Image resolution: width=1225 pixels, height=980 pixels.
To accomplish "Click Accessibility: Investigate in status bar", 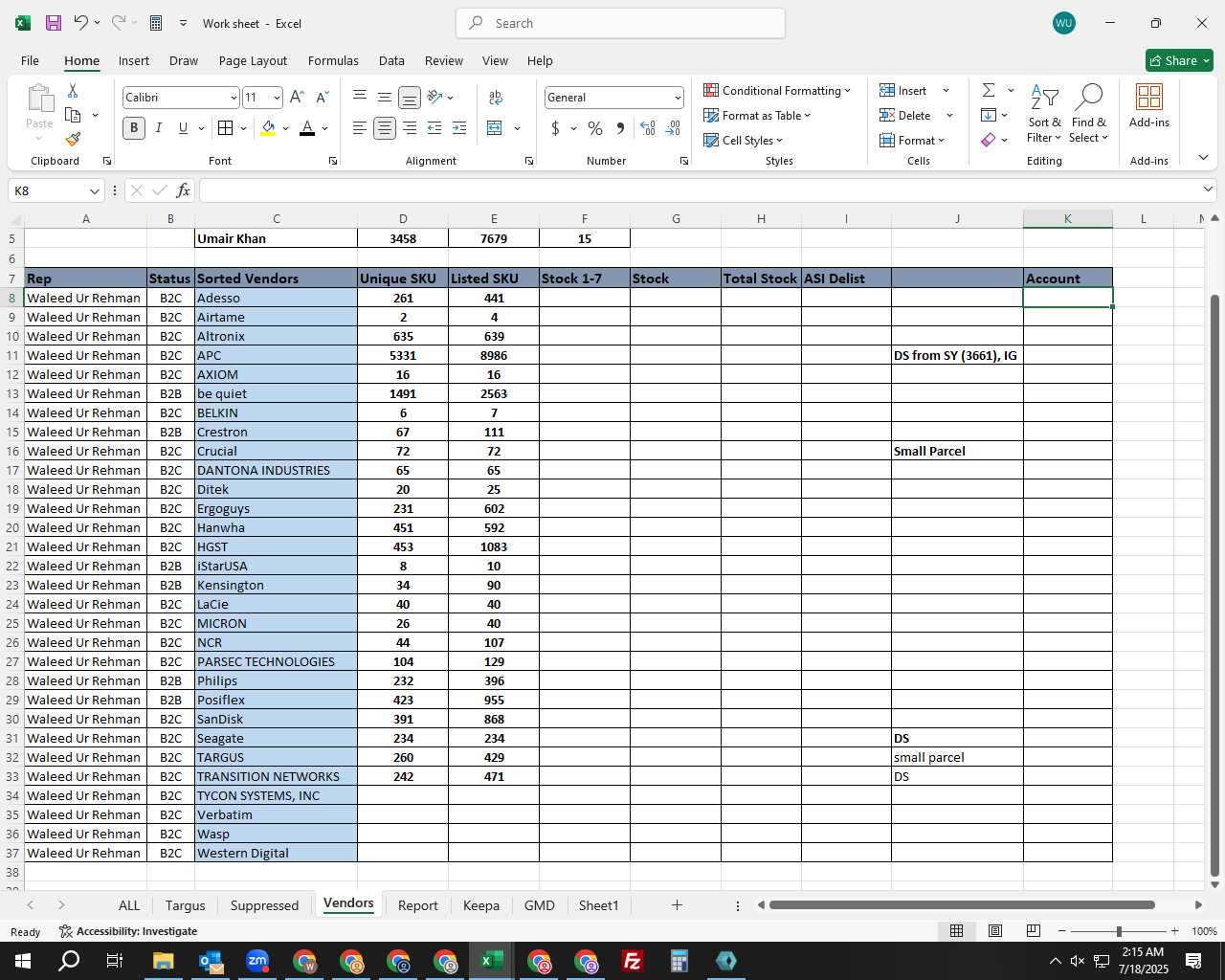I will (128, 931).
